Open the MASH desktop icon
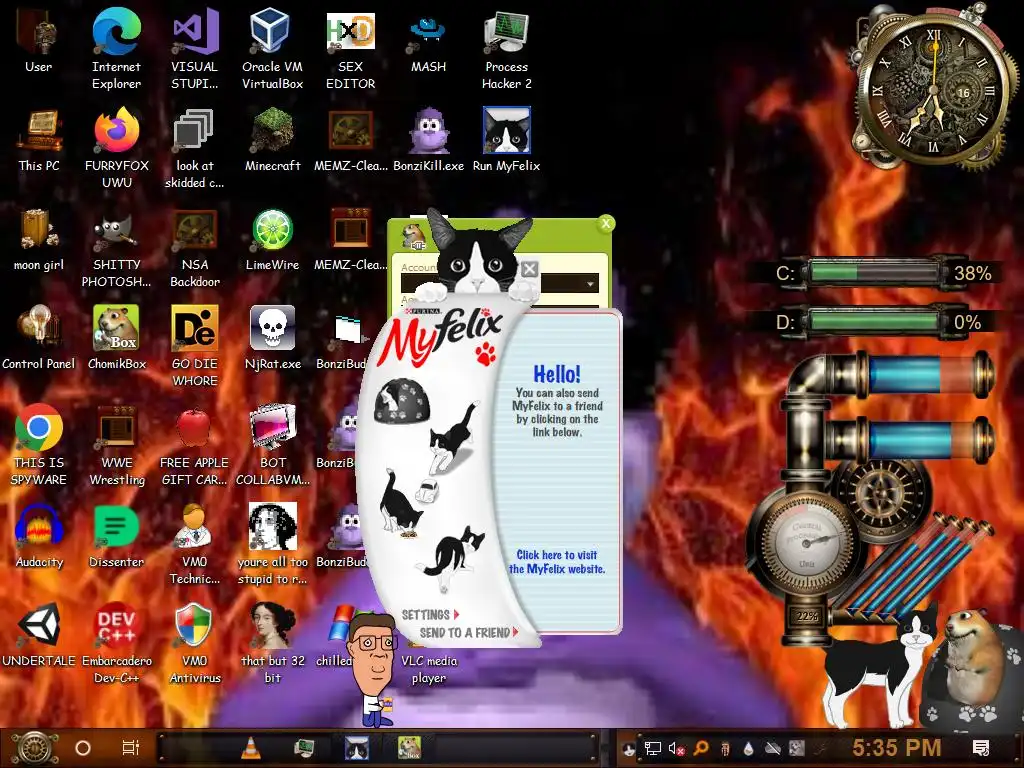 coord(428,32)
